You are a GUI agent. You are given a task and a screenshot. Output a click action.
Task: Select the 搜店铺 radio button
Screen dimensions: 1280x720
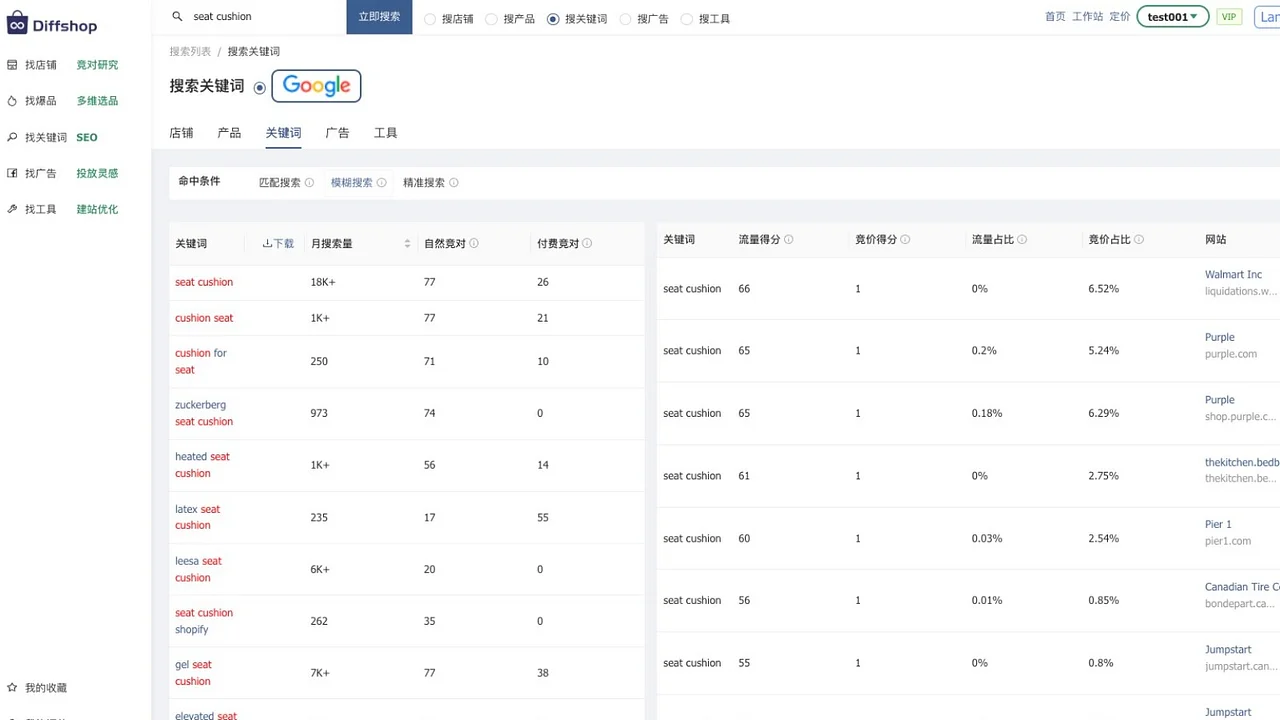point(430,17)
